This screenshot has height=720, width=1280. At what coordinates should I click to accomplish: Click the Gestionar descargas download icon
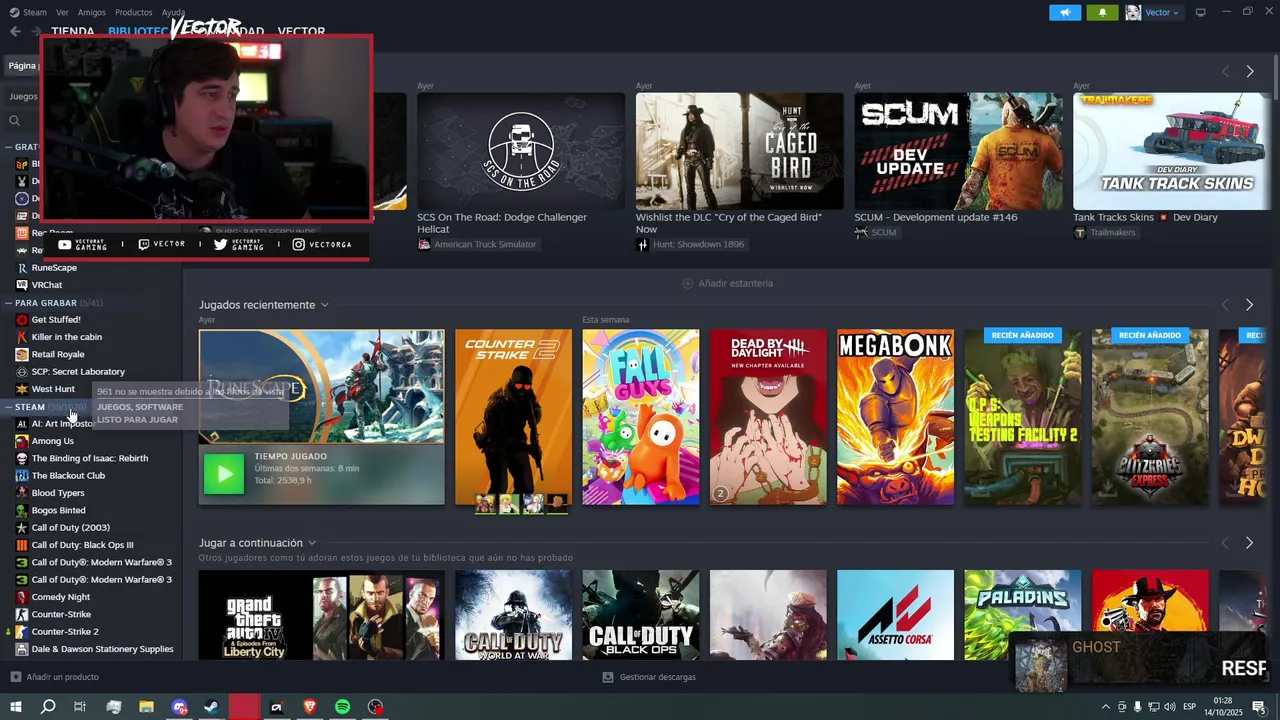coord(608,677)
